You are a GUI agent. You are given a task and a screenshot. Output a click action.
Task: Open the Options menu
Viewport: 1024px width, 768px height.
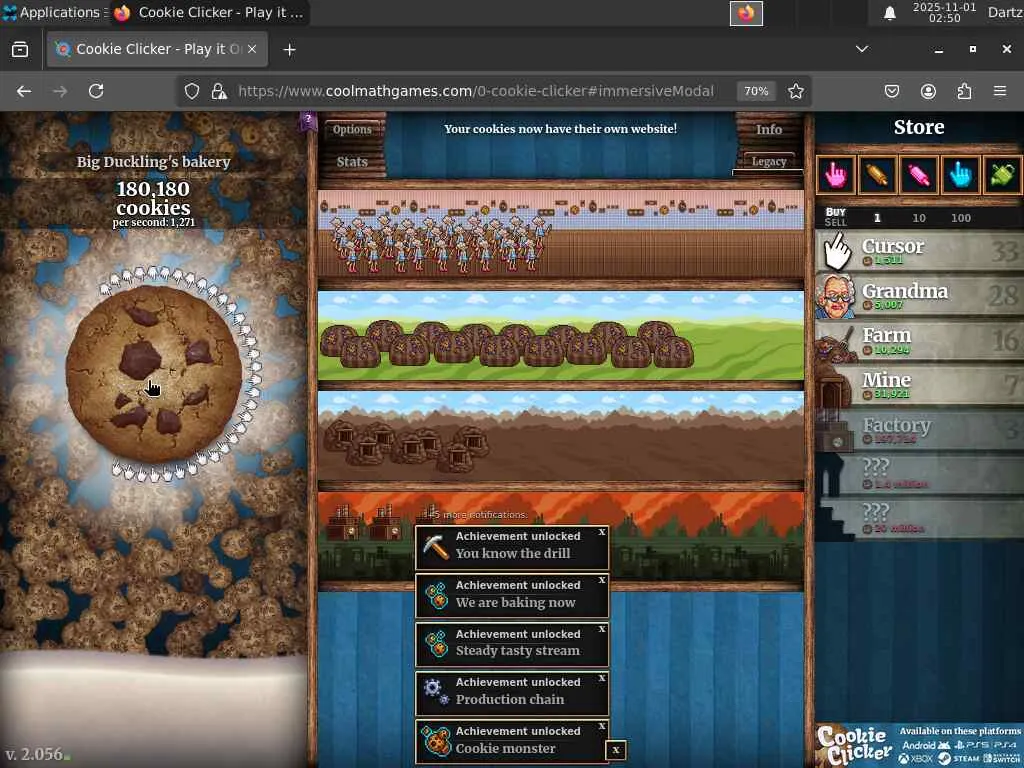(352, 129)
